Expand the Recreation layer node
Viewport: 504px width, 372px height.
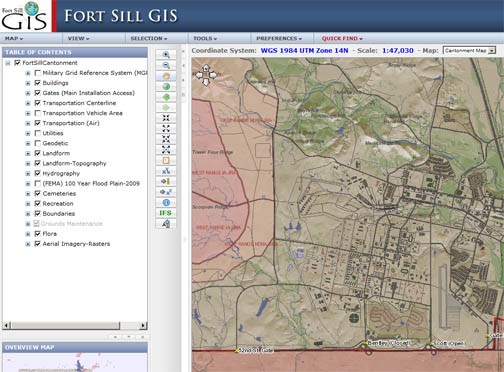pyautogui.click(x=28, y=204)
